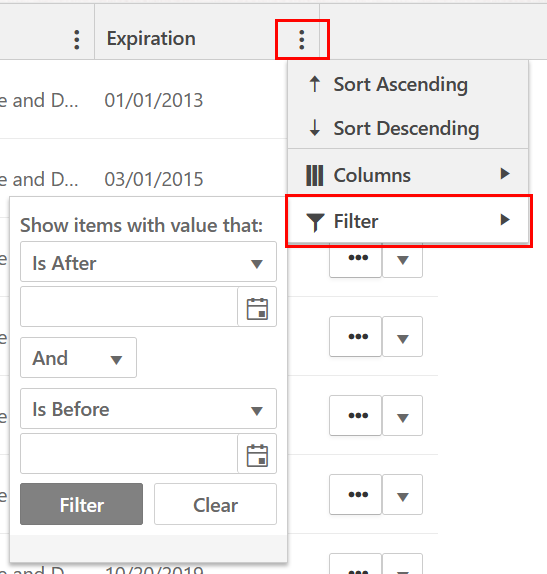This screenshot has width=547, height=574.
Task: Expand the And logic dropdown
Action: click(x=78, y=358)
